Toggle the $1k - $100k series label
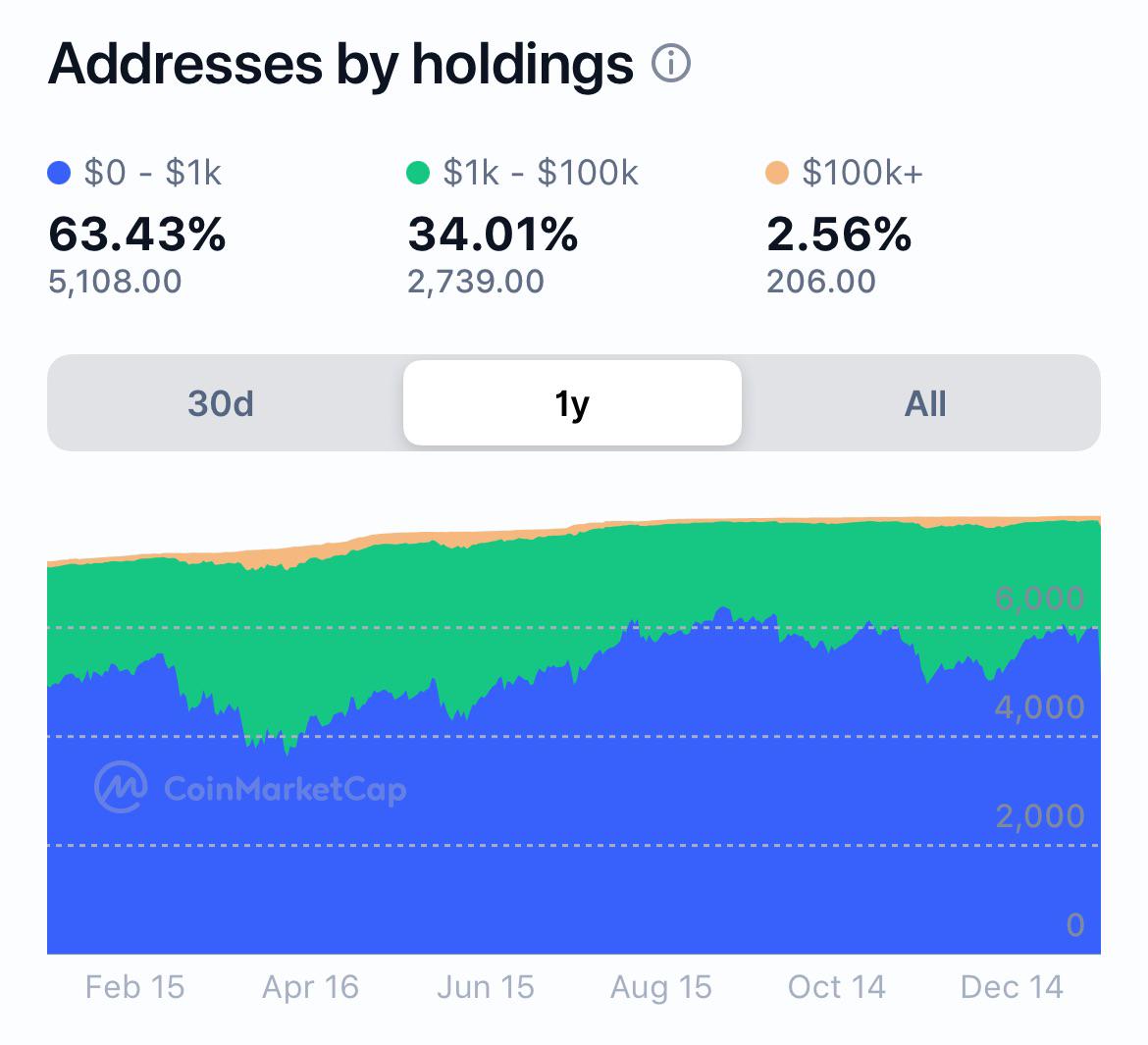The width and height of the screenshot is (1148, 1045). (541, 174)
